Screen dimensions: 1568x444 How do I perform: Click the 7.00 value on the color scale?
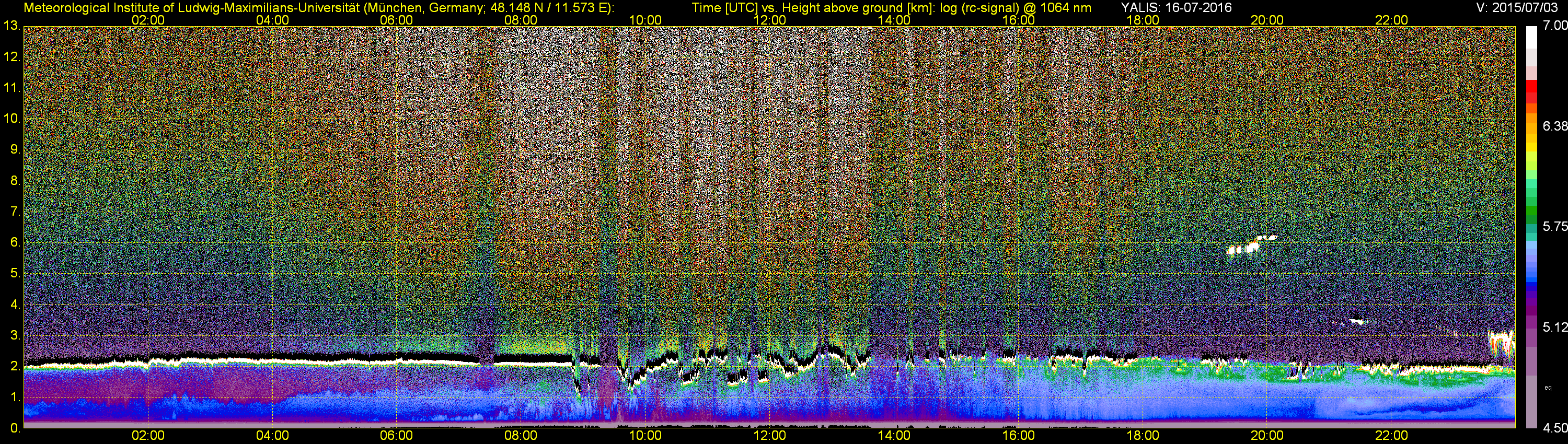(x=1554, y=26)
